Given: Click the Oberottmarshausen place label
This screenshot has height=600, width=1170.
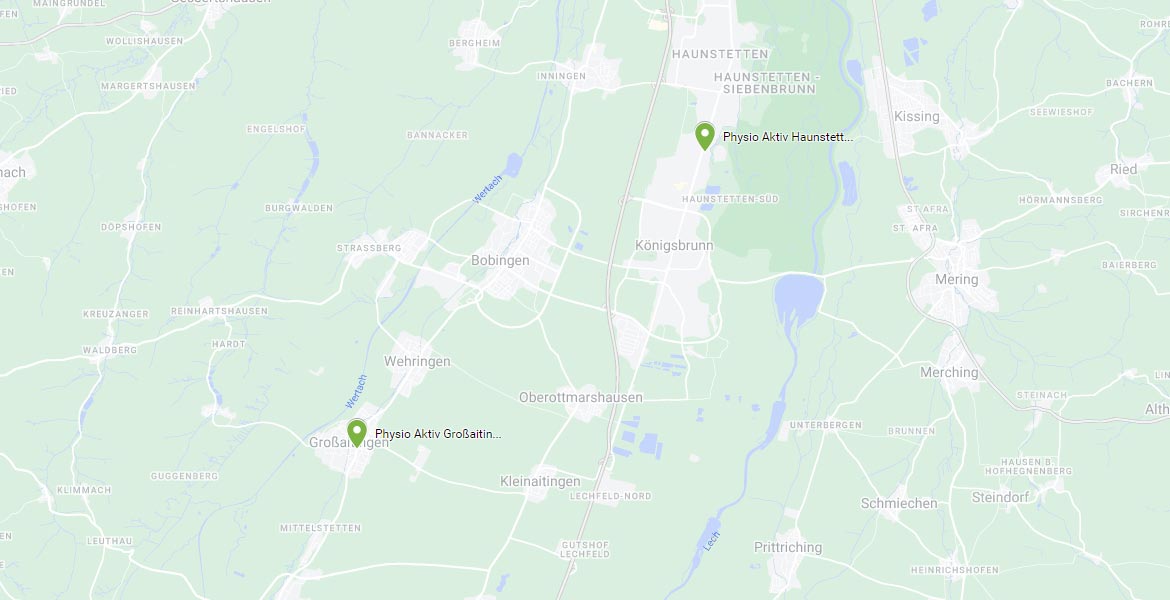Looking at the screenshot, I should tap(581, 398).
